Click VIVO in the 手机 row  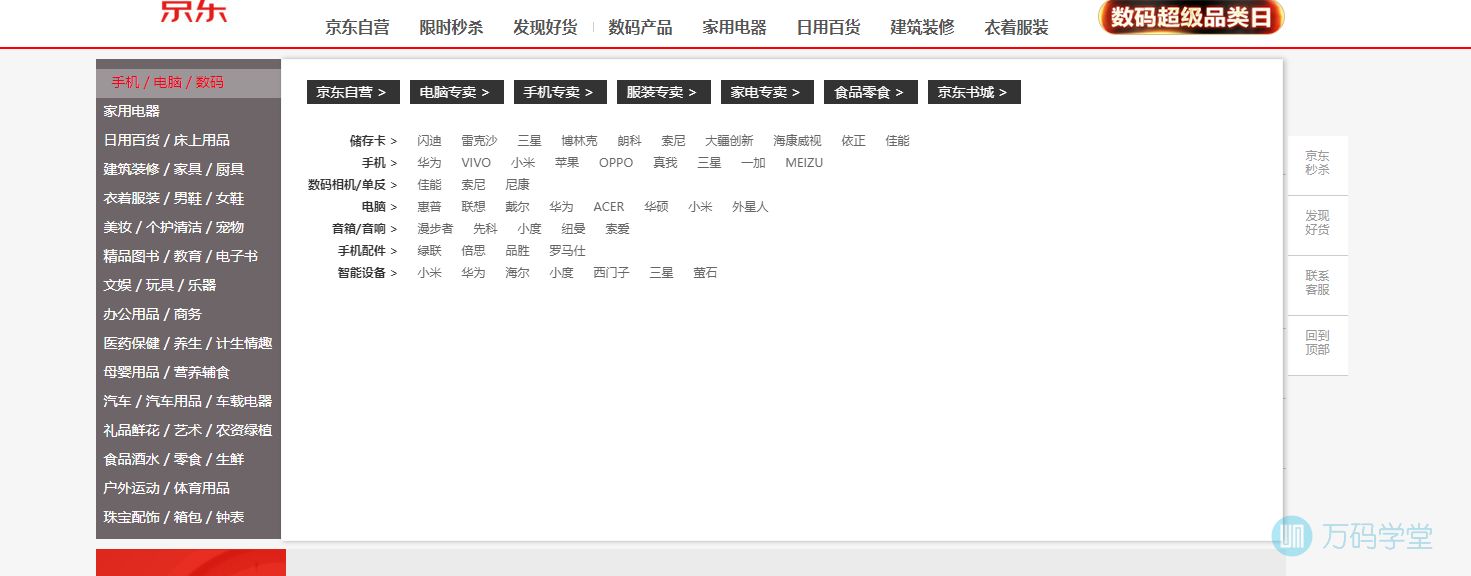476,163
